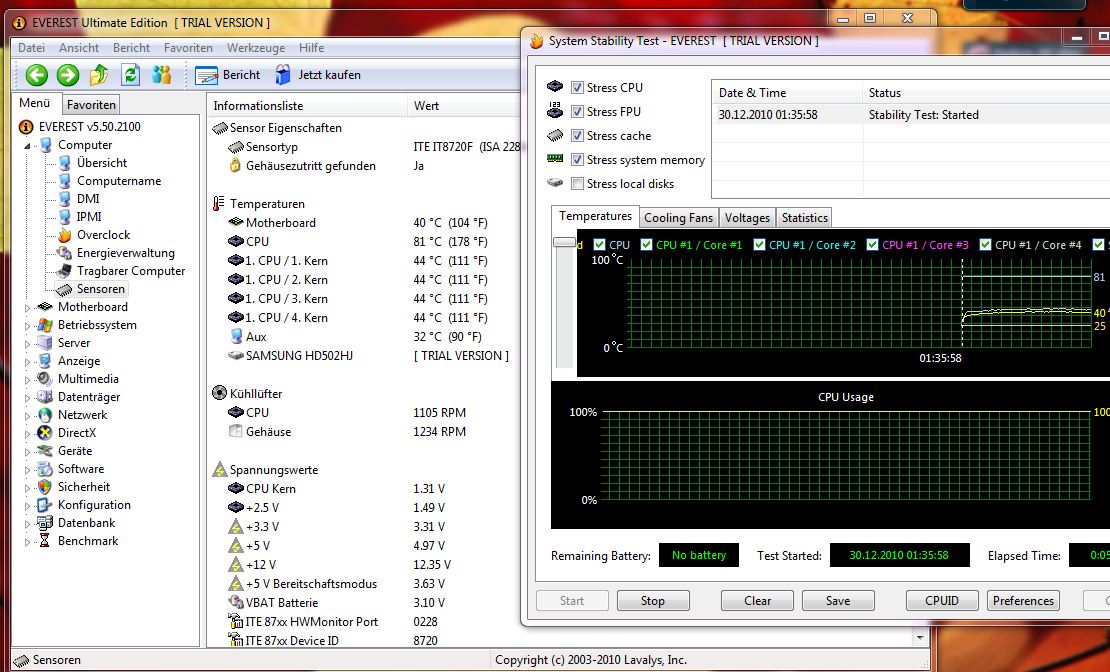Screen dimensions: 1110x672
Task: Click the VBAT Batterie icon
Action: 236,603
